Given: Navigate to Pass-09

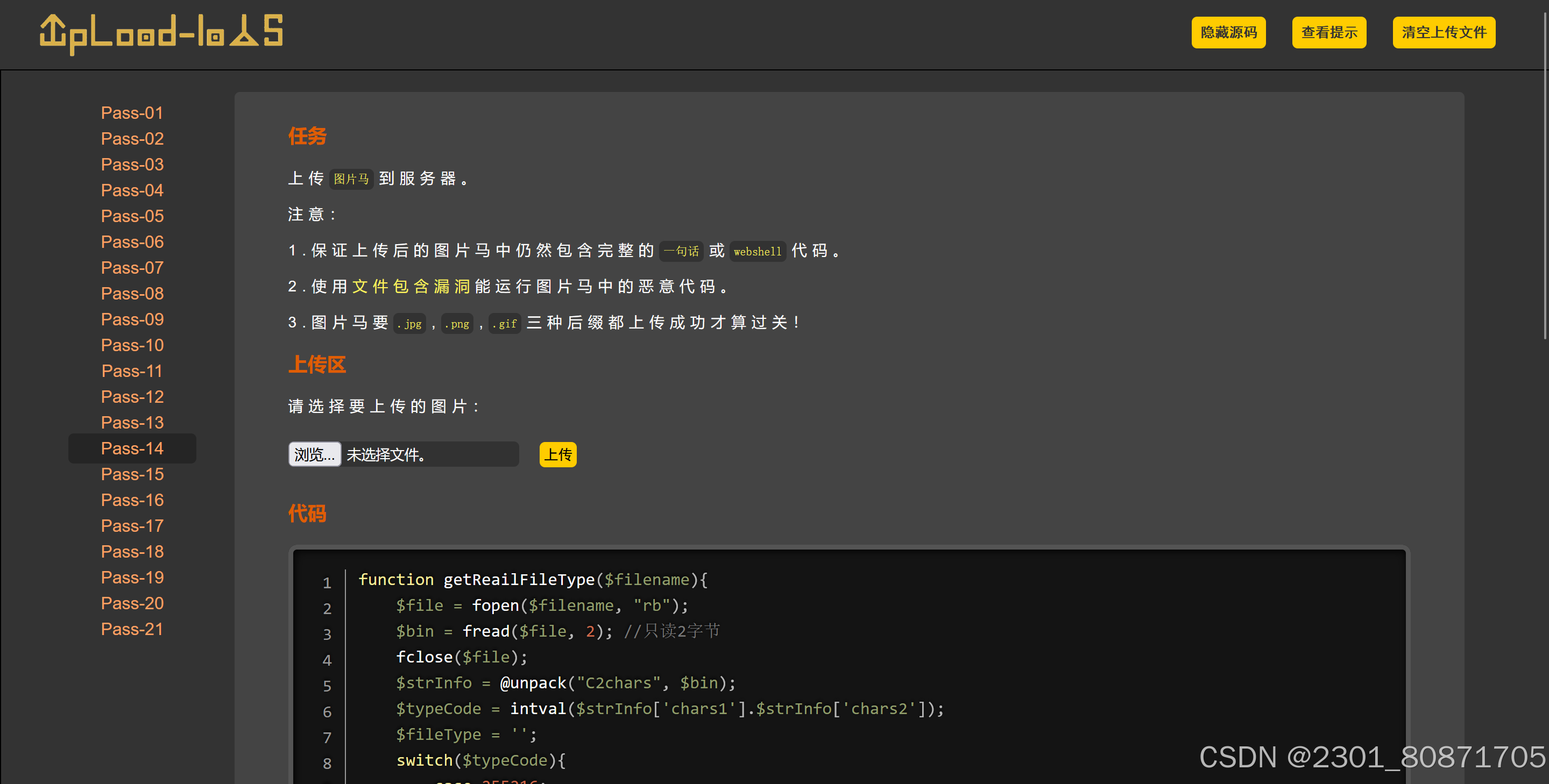Looking at the screenshot, I should pyautogui.click(x=132, y=319).
